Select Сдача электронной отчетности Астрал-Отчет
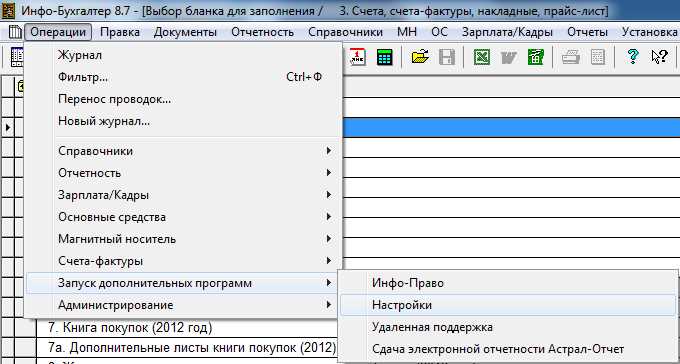 pyautogui.click(x=508, y=349)
